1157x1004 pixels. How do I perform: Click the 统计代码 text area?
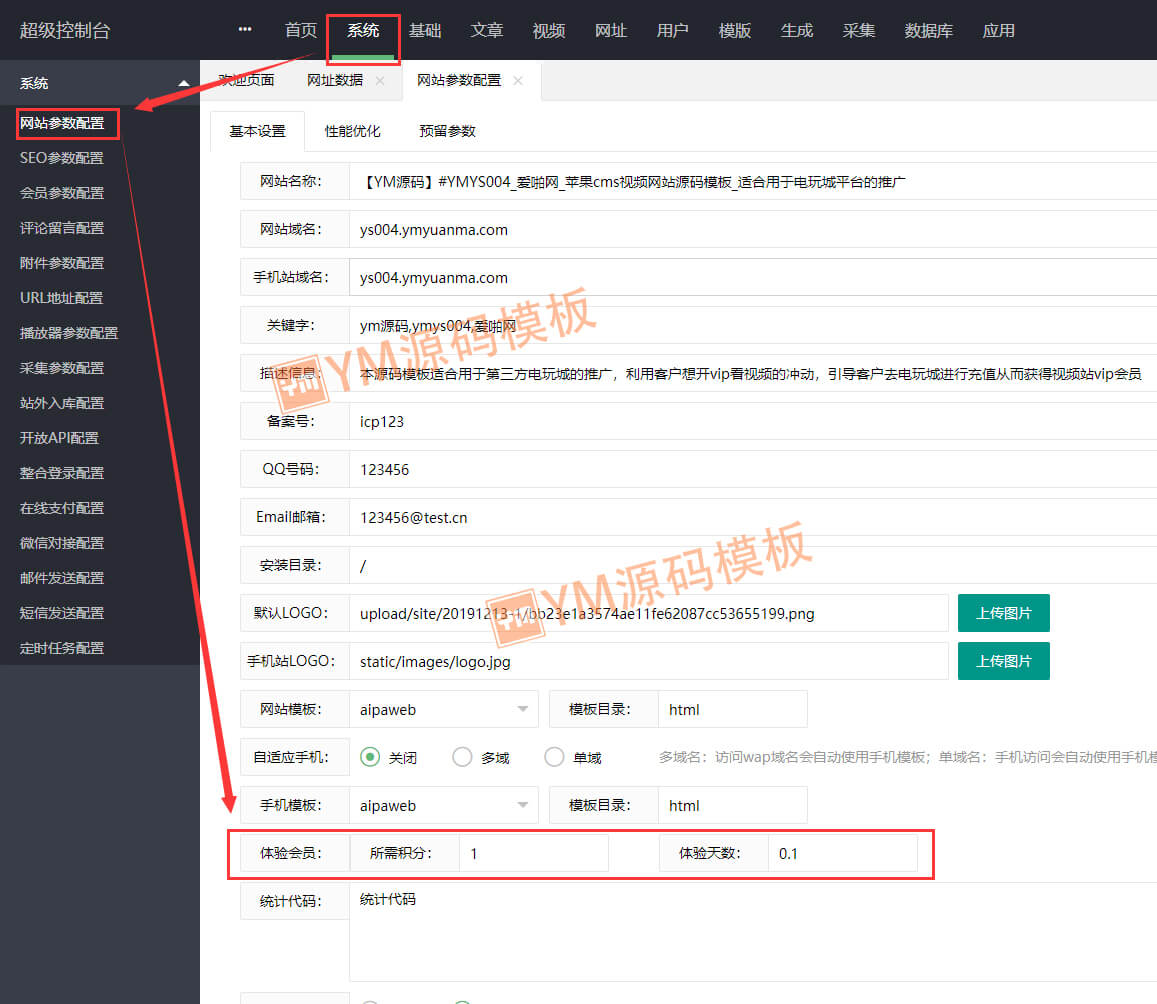pos(750,931)
